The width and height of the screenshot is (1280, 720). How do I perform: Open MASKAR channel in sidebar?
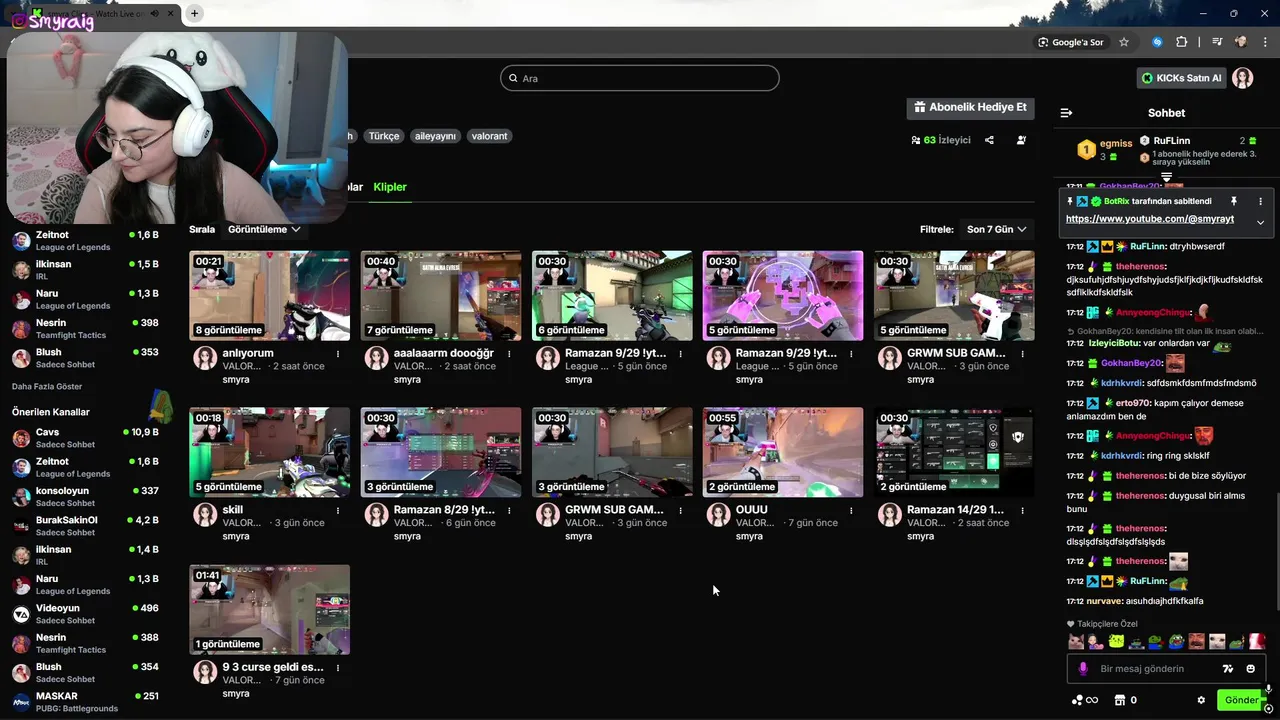85,702
